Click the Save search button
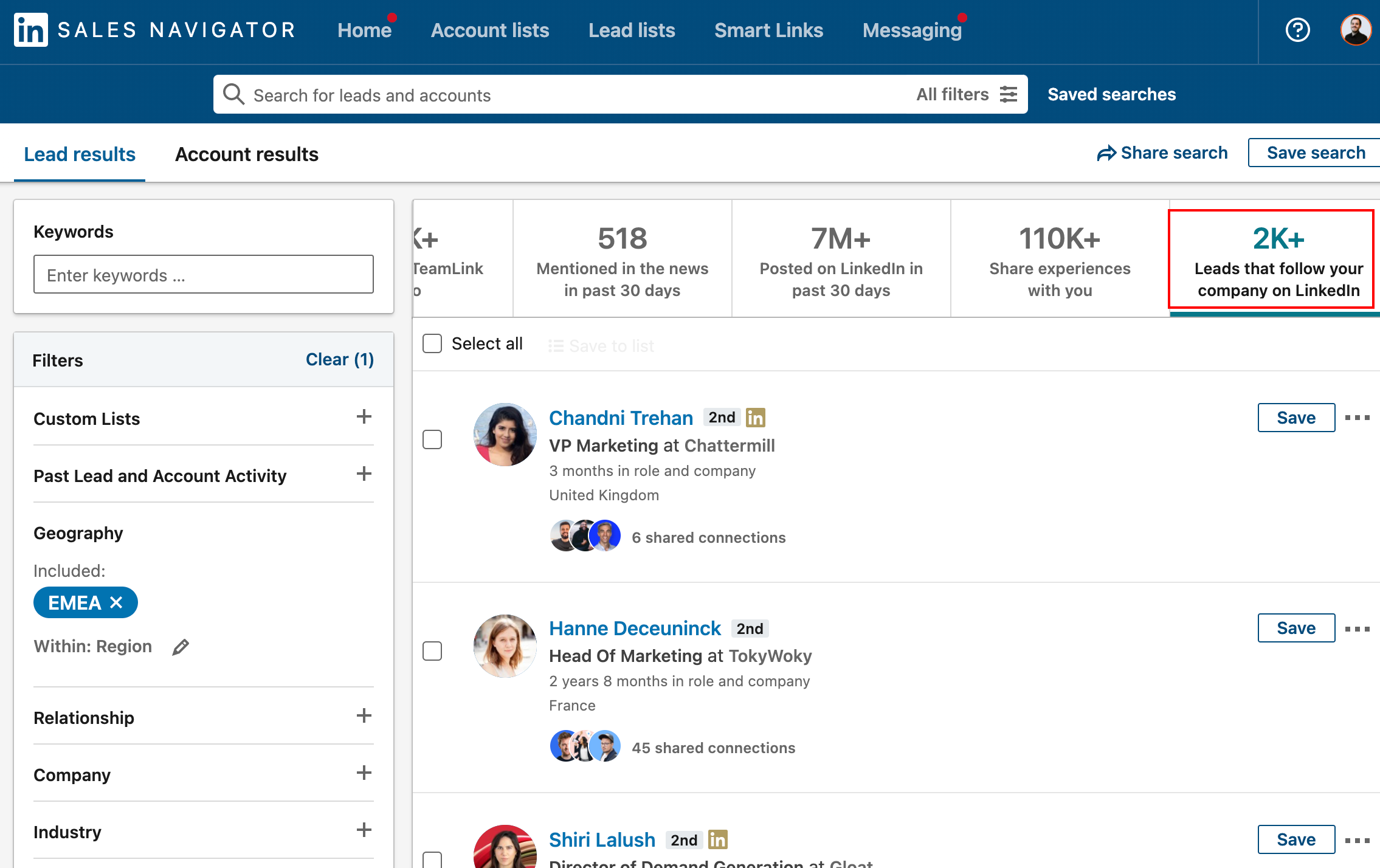The width and height of the screenshot is (1380, 868). [x=1316, y=153]
